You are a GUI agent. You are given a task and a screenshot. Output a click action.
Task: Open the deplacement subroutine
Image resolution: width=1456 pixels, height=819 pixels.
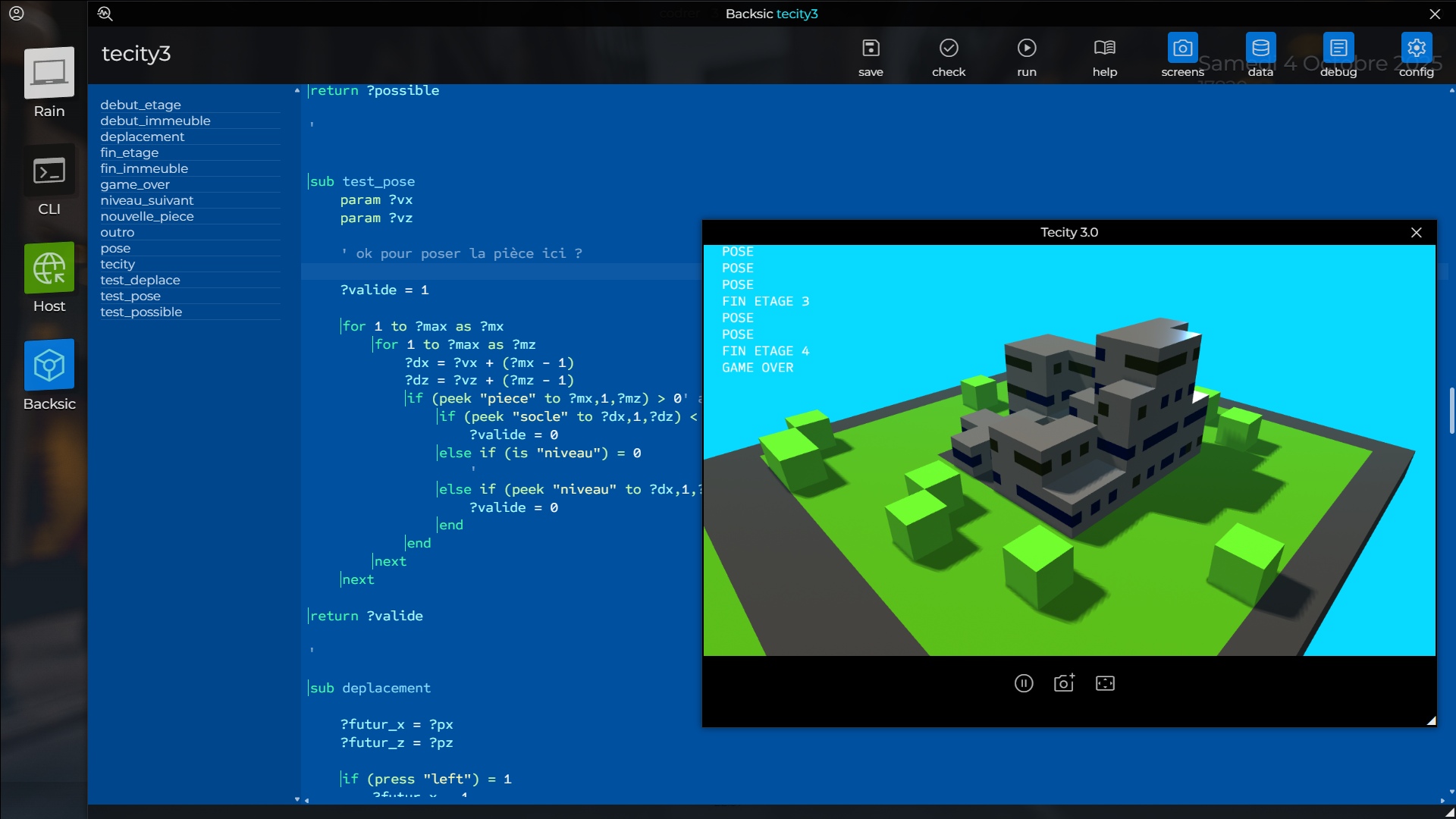tap(143, 136)
